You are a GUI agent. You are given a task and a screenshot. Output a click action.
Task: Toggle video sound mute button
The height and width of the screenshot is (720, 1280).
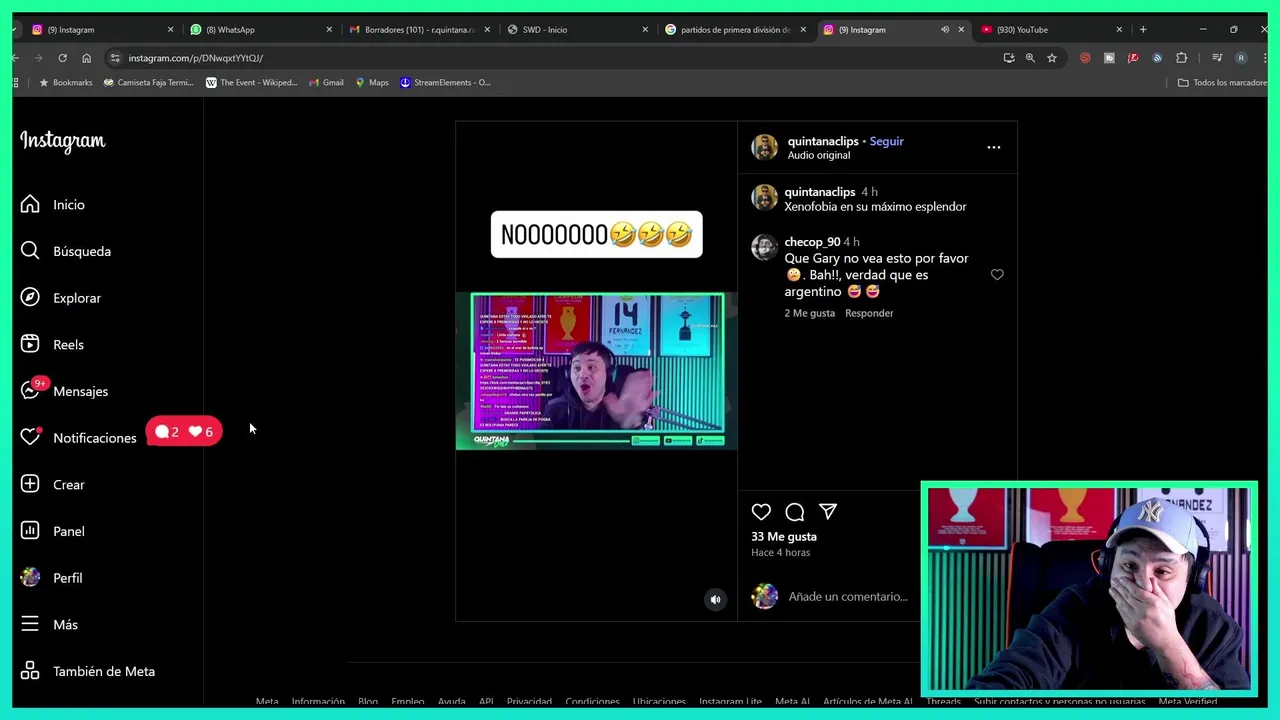pyautogui.click(x=715, y=599)
